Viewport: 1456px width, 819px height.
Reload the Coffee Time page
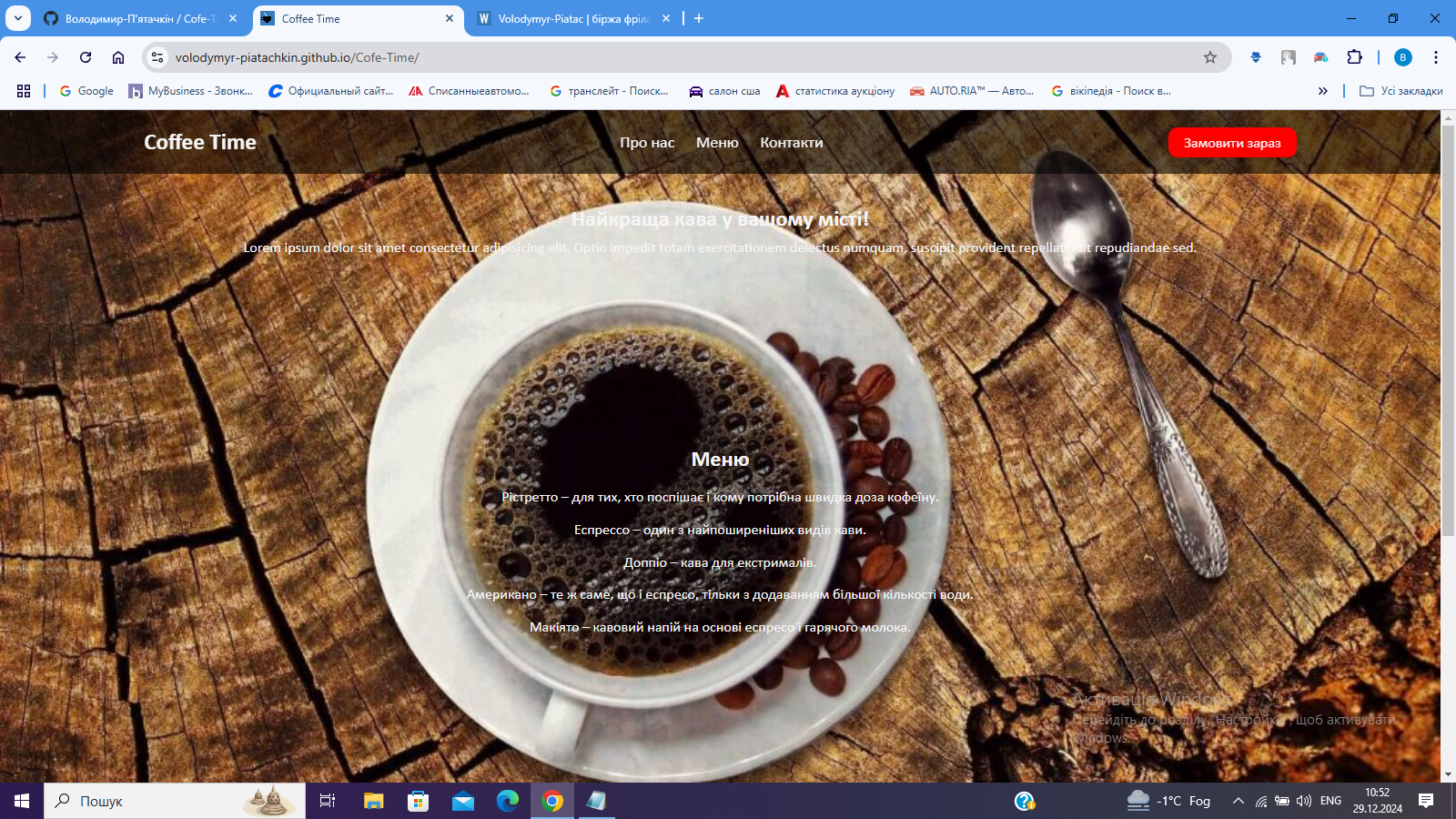pyautogui.click(x=86, y=57)
